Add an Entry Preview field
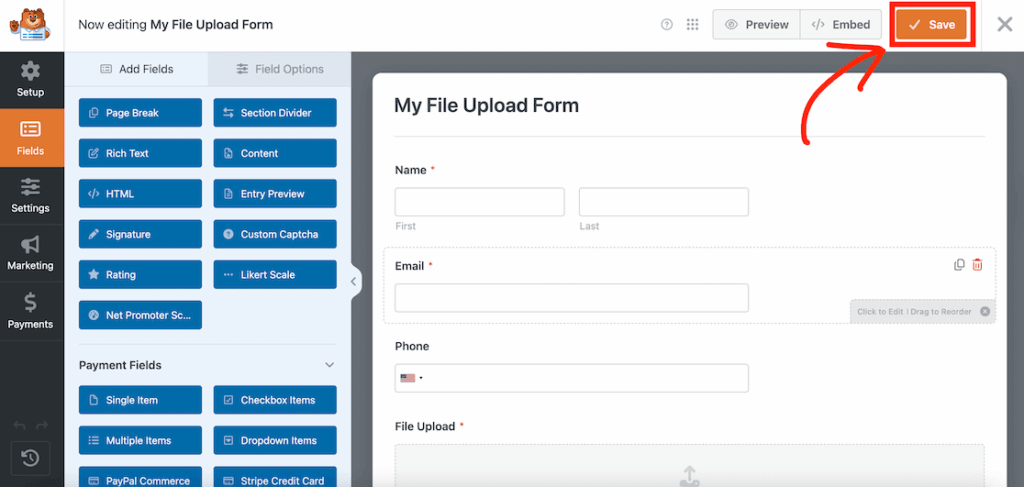 pos(275,194)
